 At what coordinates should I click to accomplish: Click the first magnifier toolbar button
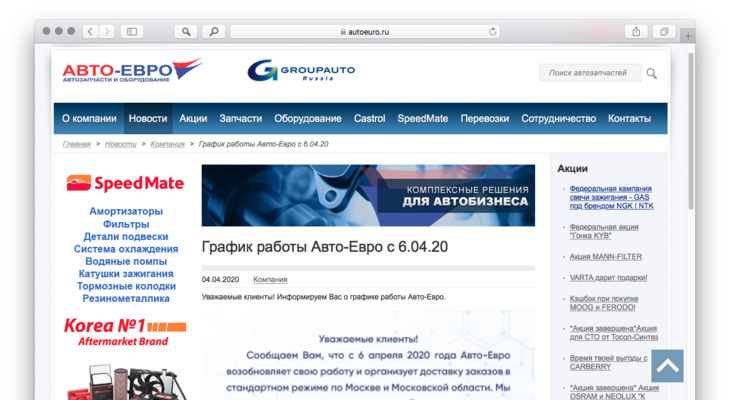[186, 31]
